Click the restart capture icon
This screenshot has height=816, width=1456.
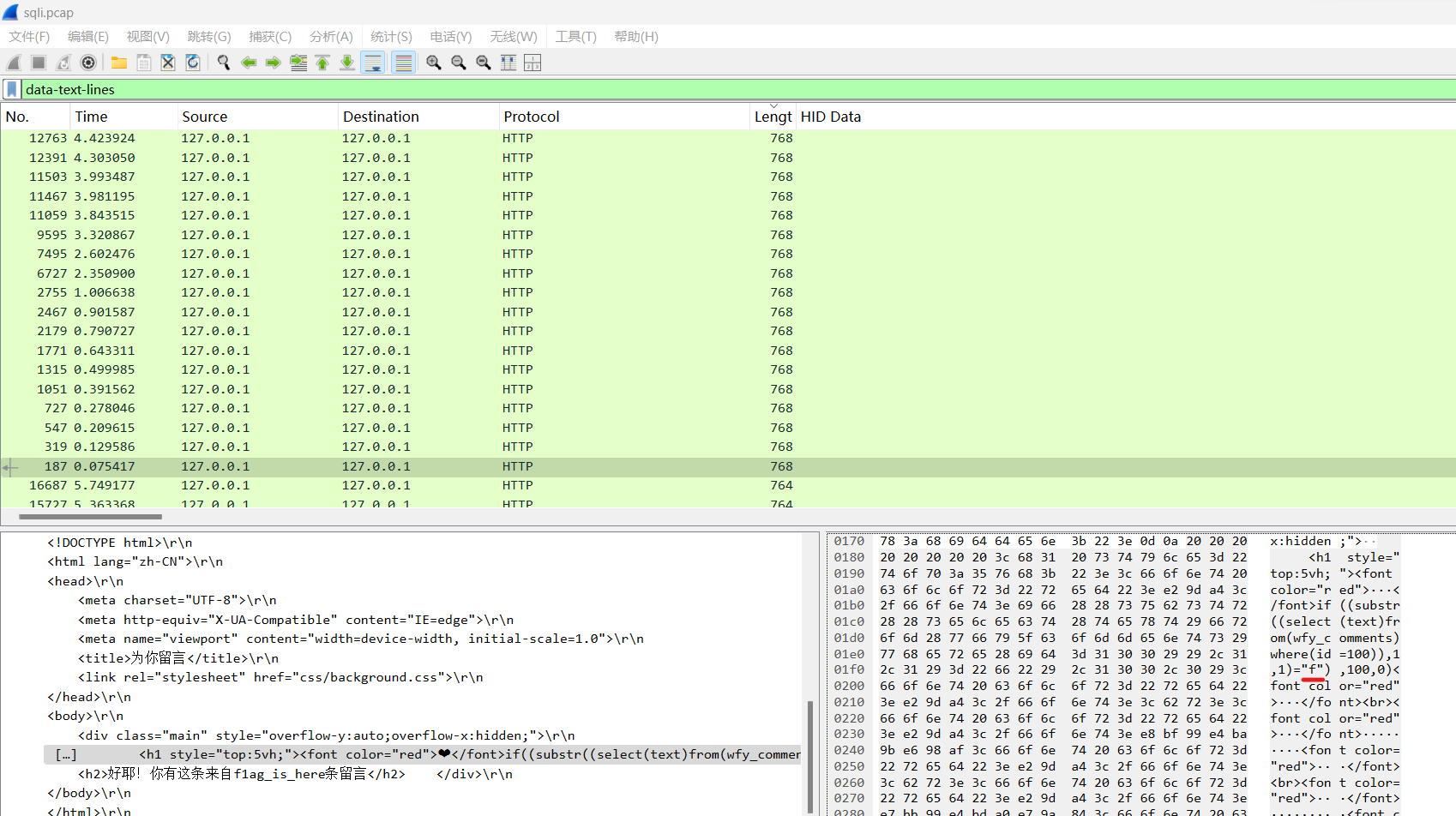pyautogui.click(x=63, y=63)
